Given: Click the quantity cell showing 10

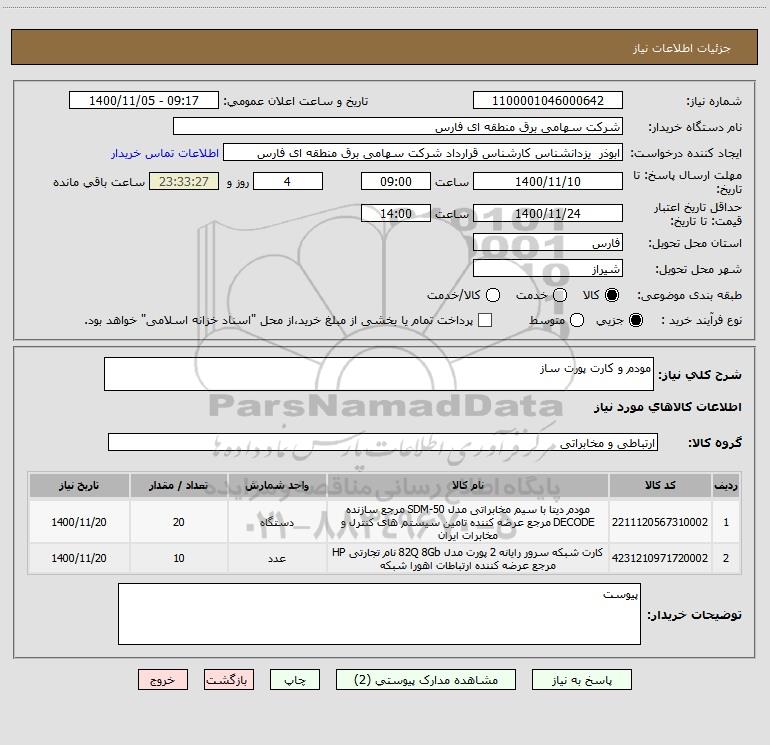Looking at the screenshot, I should 178,558.
